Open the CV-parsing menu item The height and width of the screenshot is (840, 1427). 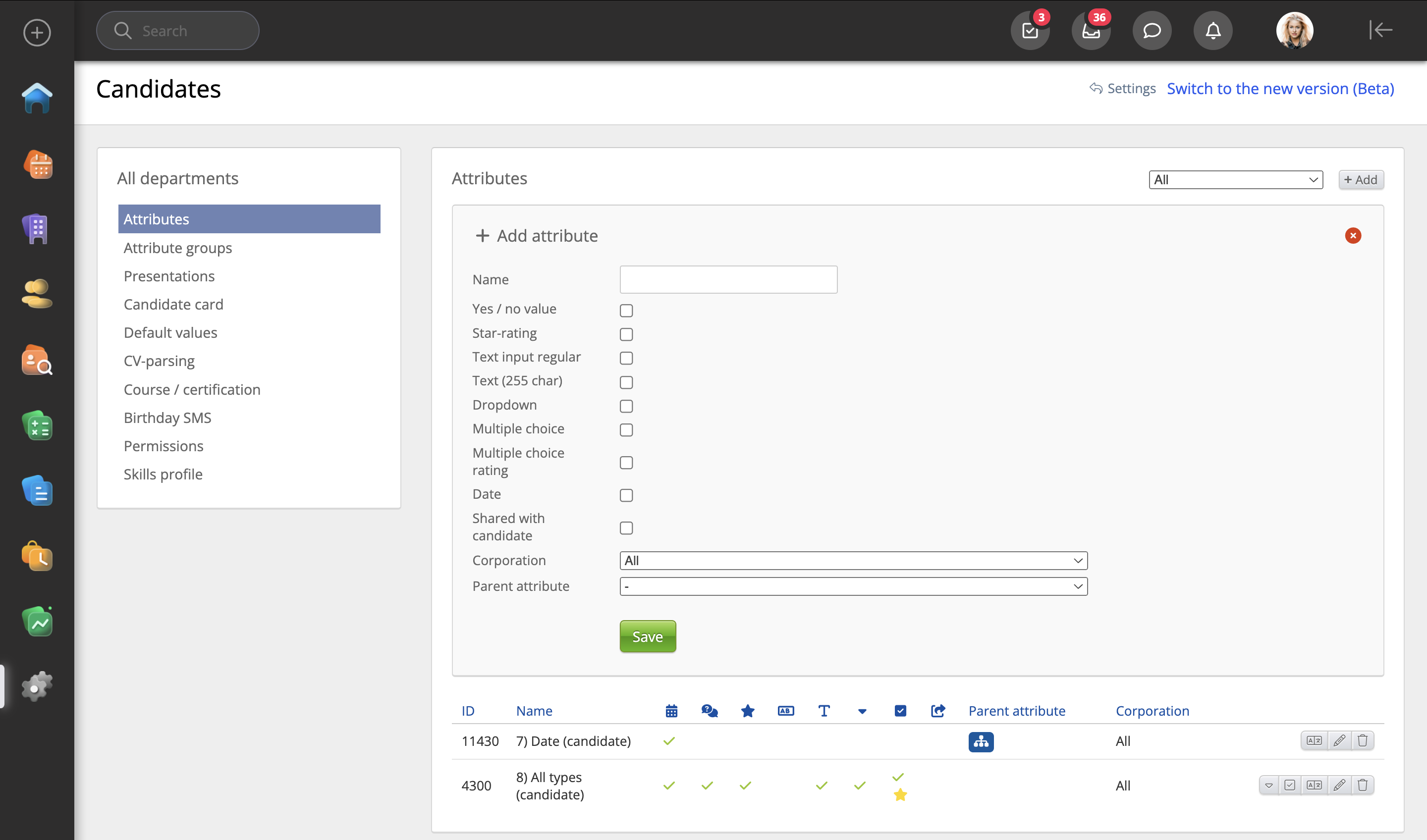point(159,361)
